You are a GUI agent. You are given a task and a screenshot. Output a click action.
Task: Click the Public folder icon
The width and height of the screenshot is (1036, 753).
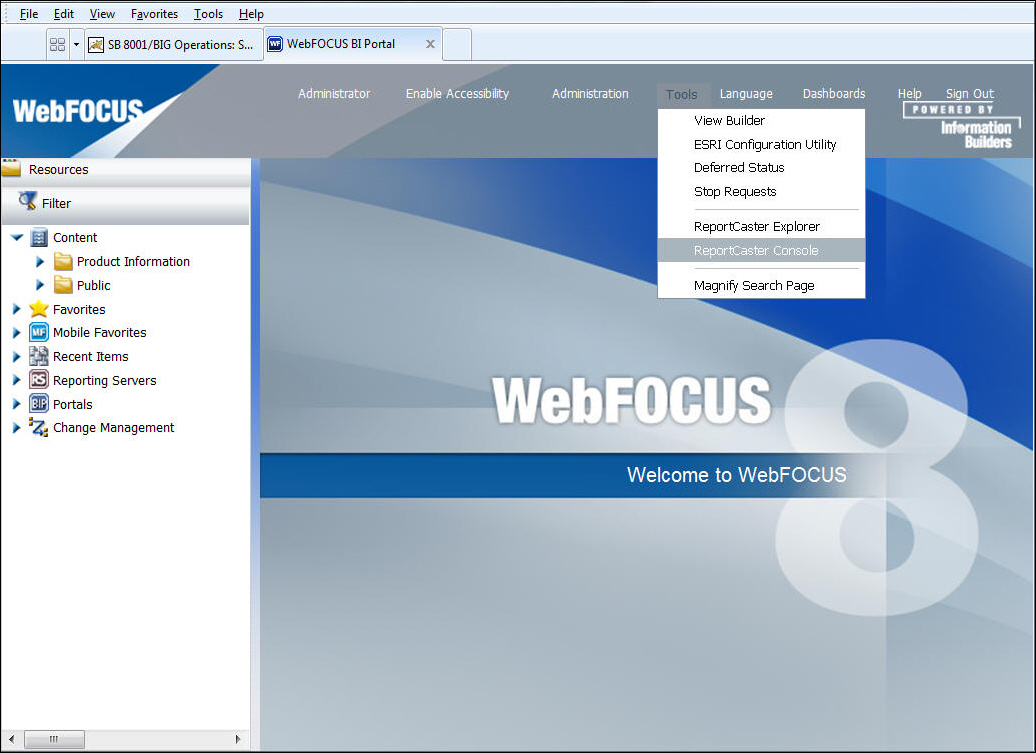point(63,285)
